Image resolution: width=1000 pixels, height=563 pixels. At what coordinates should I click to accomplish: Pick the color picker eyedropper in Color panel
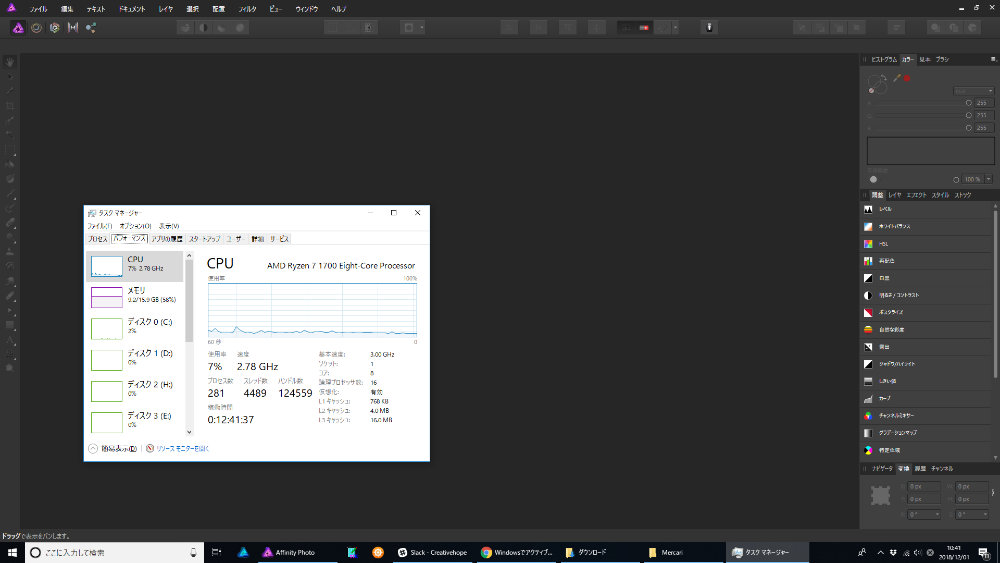pyautogui.click(x=897, y=78)
